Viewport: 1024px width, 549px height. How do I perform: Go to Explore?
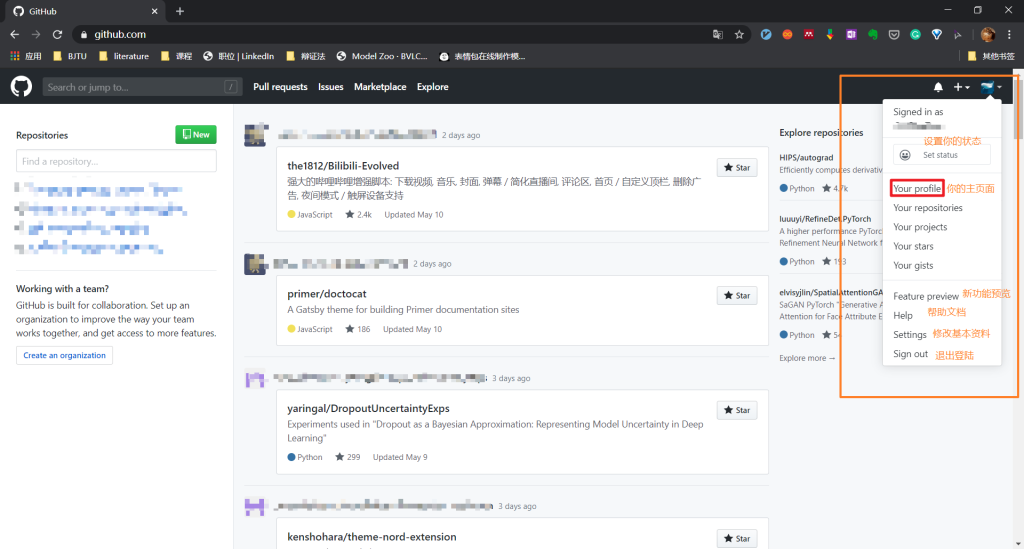[x=432, y=87]
